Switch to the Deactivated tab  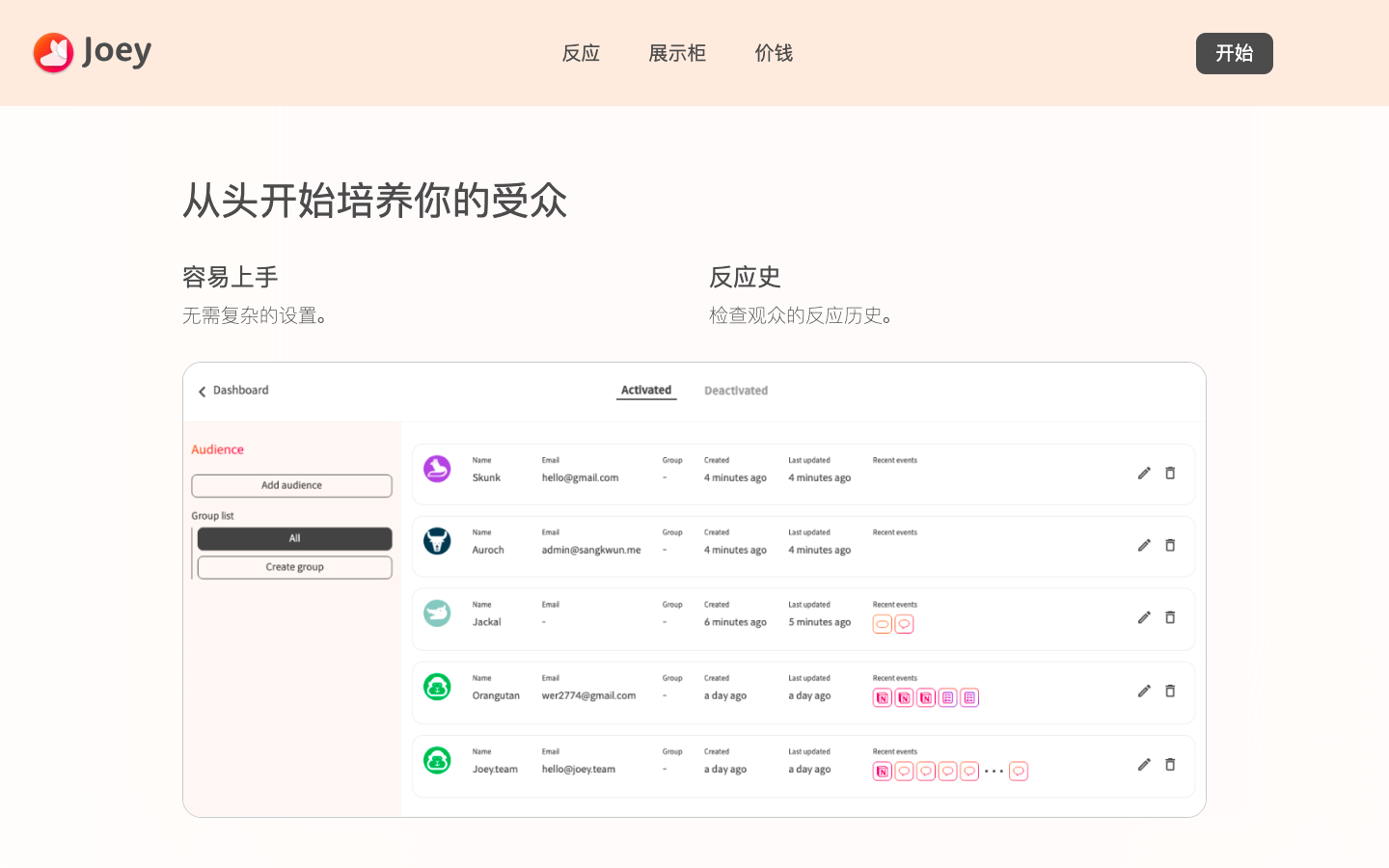pos(736,391)
